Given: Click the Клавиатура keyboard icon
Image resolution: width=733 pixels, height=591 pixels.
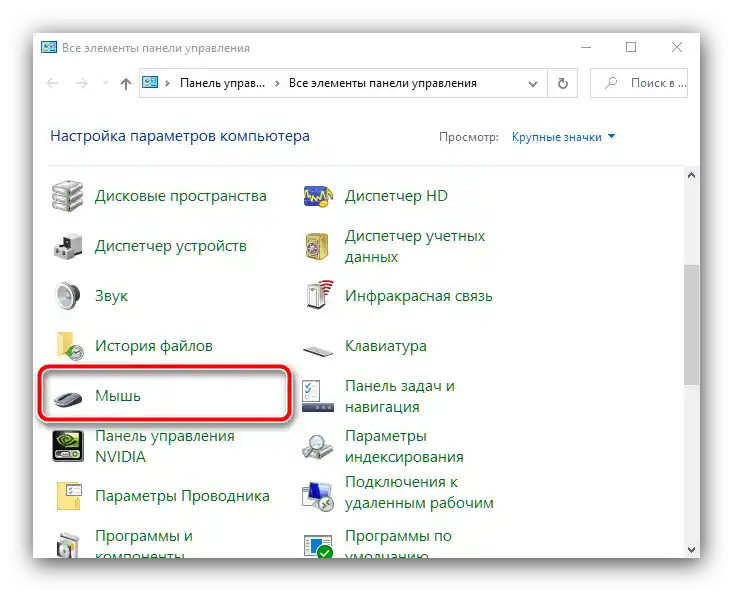Looking at the screenshot, I should (x=318, y=350).
